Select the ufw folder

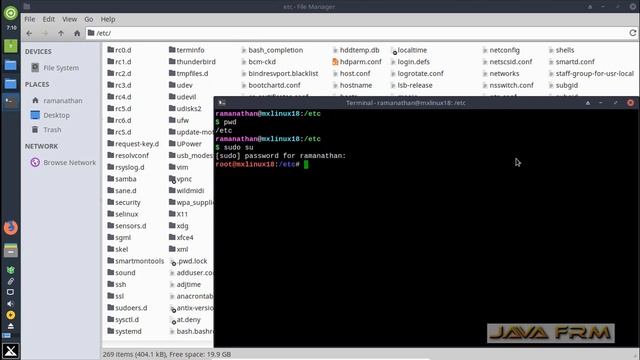(x=179, y=120)
